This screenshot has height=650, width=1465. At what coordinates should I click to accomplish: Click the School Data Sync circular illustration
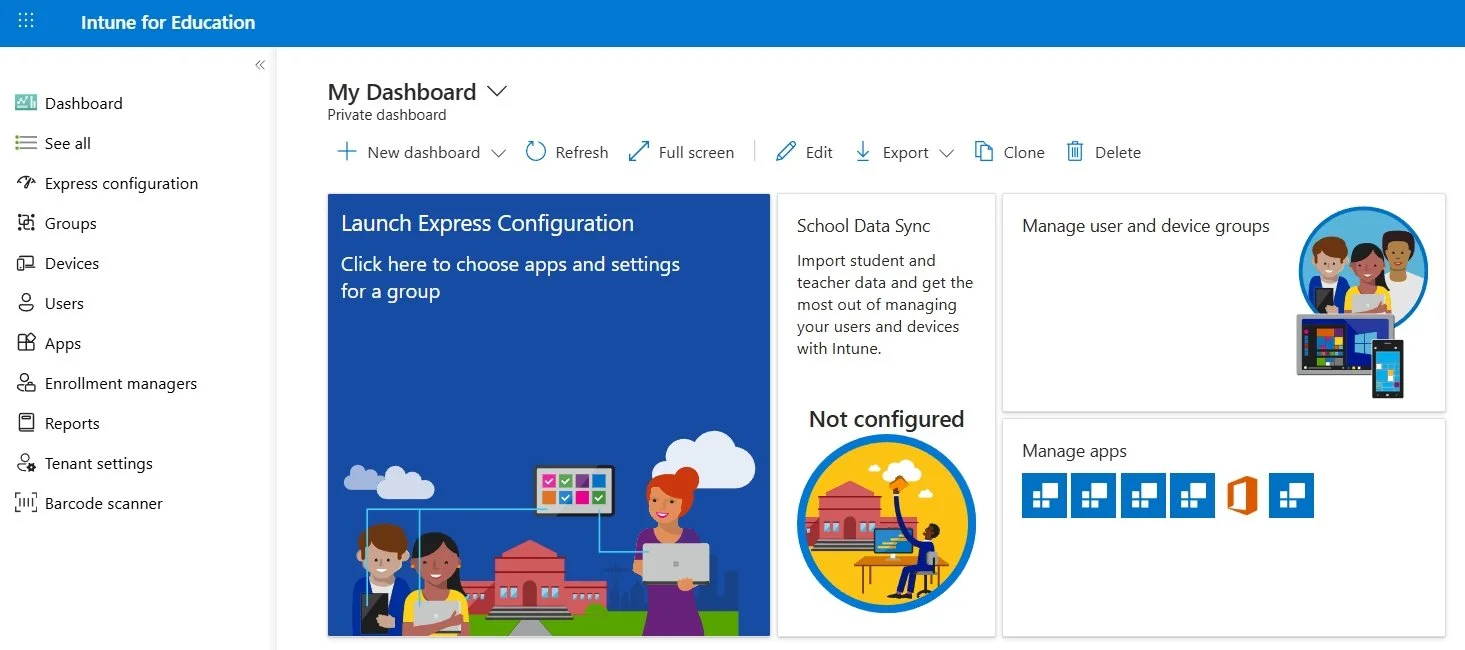(x=886, y=524)
